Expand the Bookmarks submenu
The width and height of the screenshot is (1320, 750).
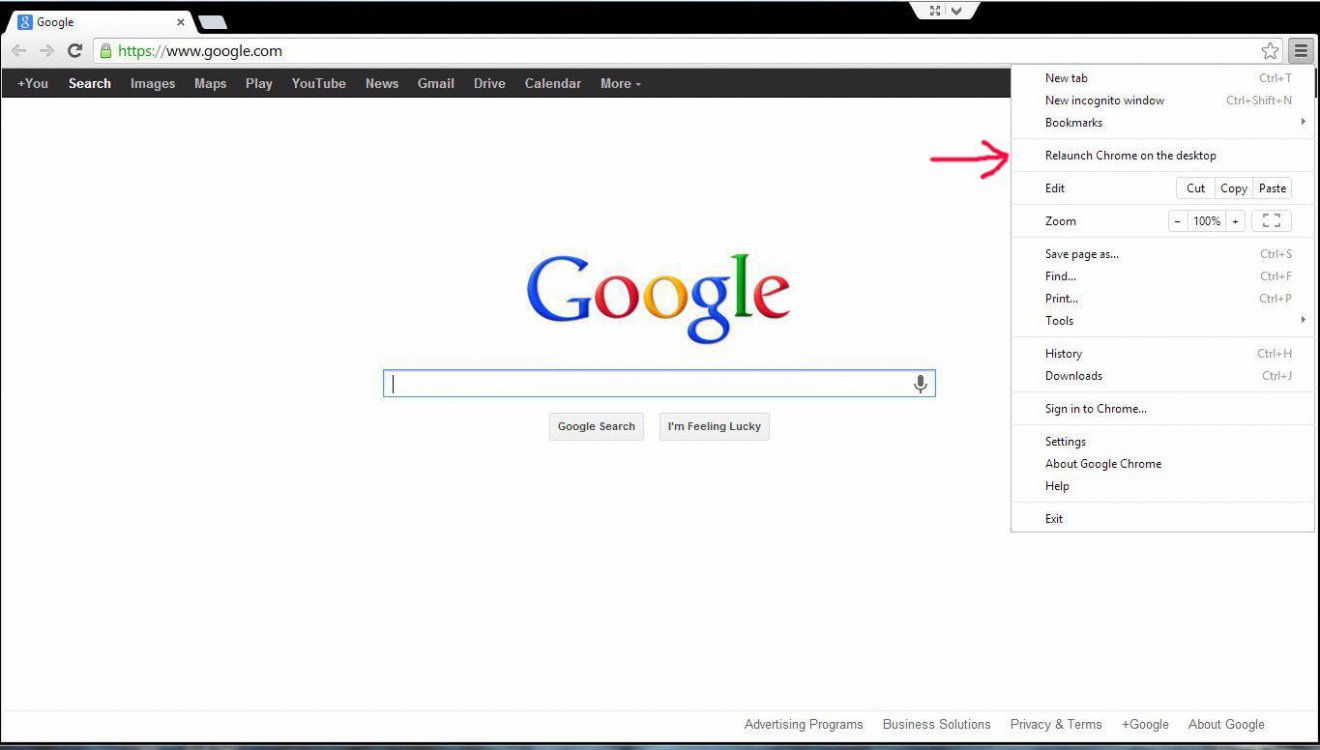tap(1163, 123)
